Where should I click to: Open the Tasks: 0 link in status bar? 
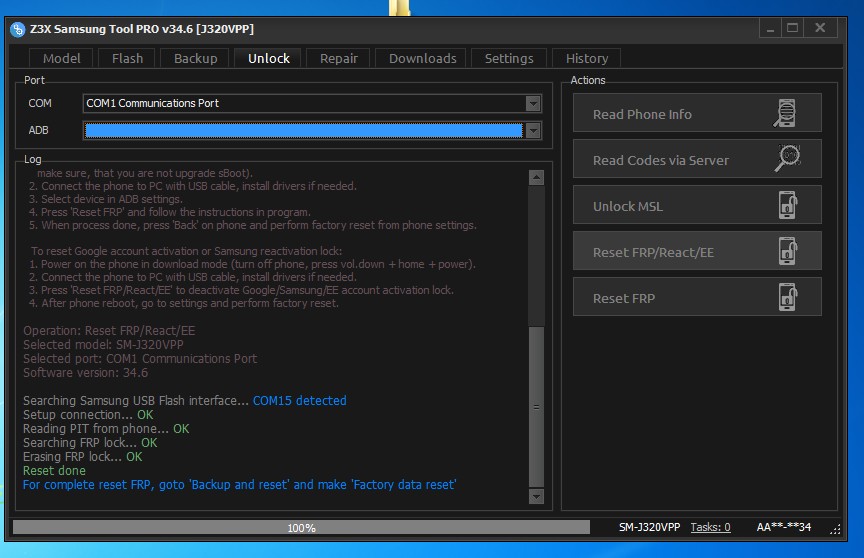coord(710,527)
